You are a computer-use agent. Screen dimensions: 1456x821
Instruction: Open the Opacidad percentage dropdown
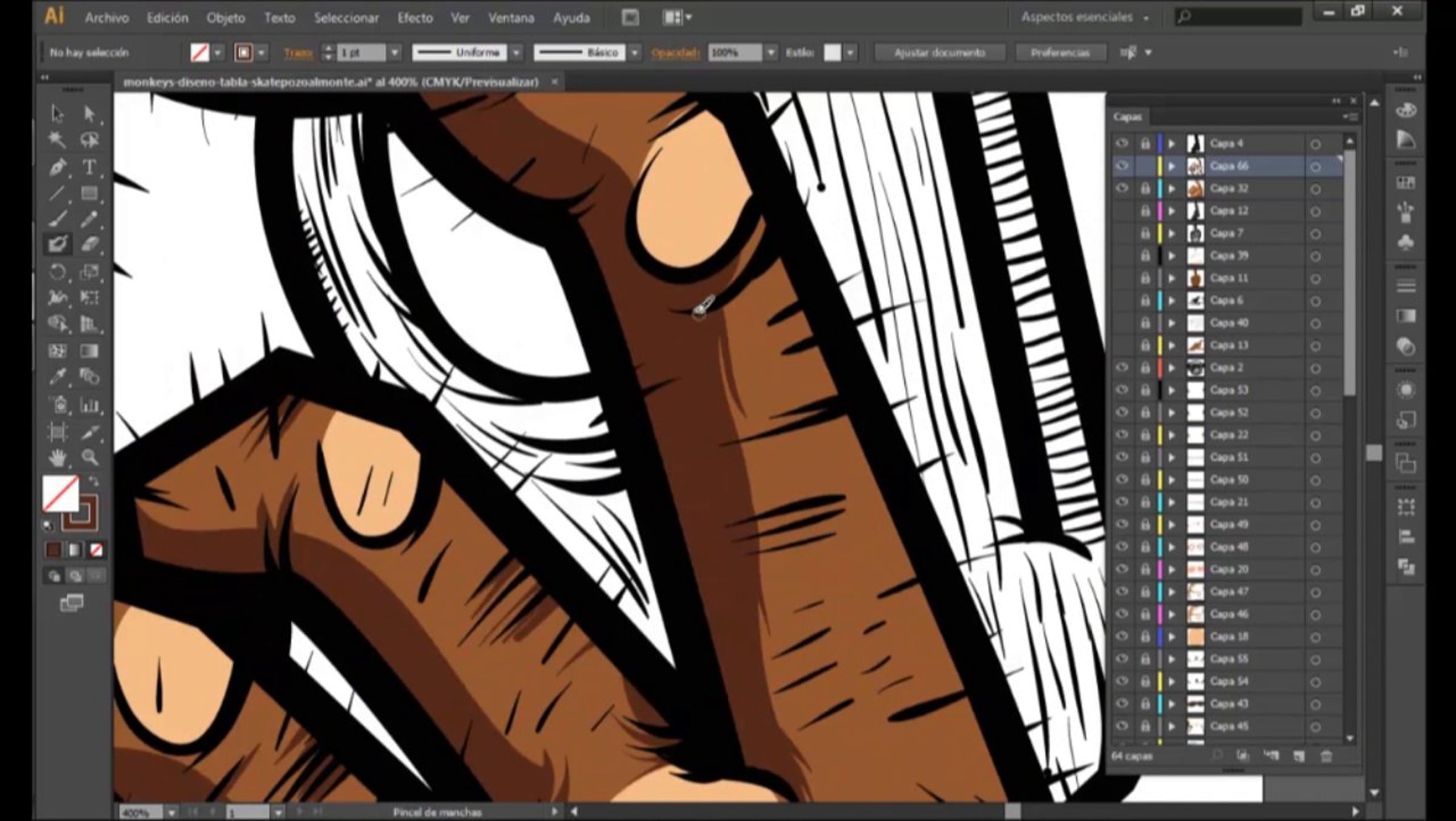coord(770,53)
